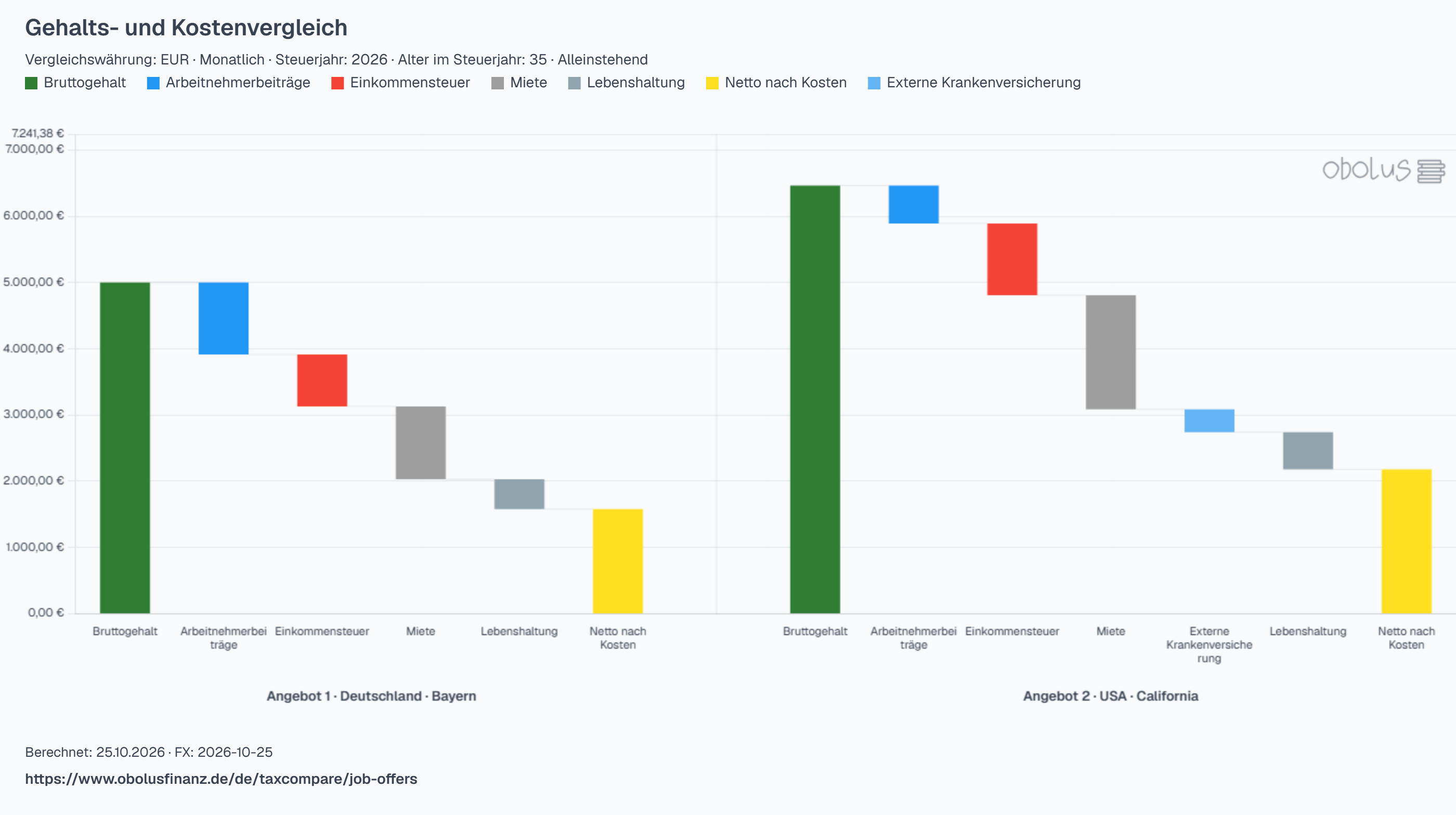Click the blue Arbeitnehmerbeiträge legend swatch
The width and height of the screenshot is (1456, 815).
pos(153,83)
